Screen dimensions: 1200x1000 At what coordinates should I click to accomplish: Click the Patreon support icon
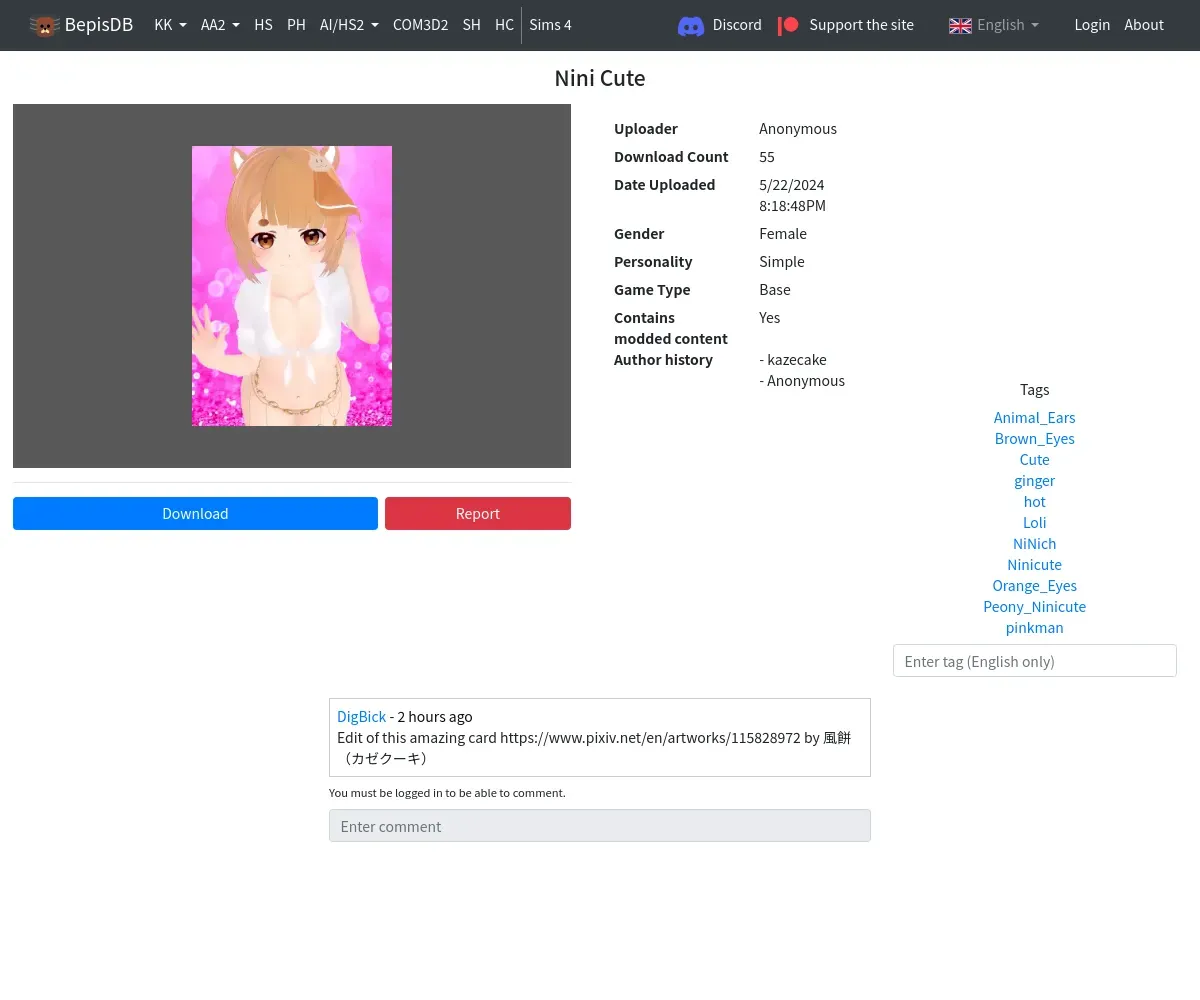(788, 25)
